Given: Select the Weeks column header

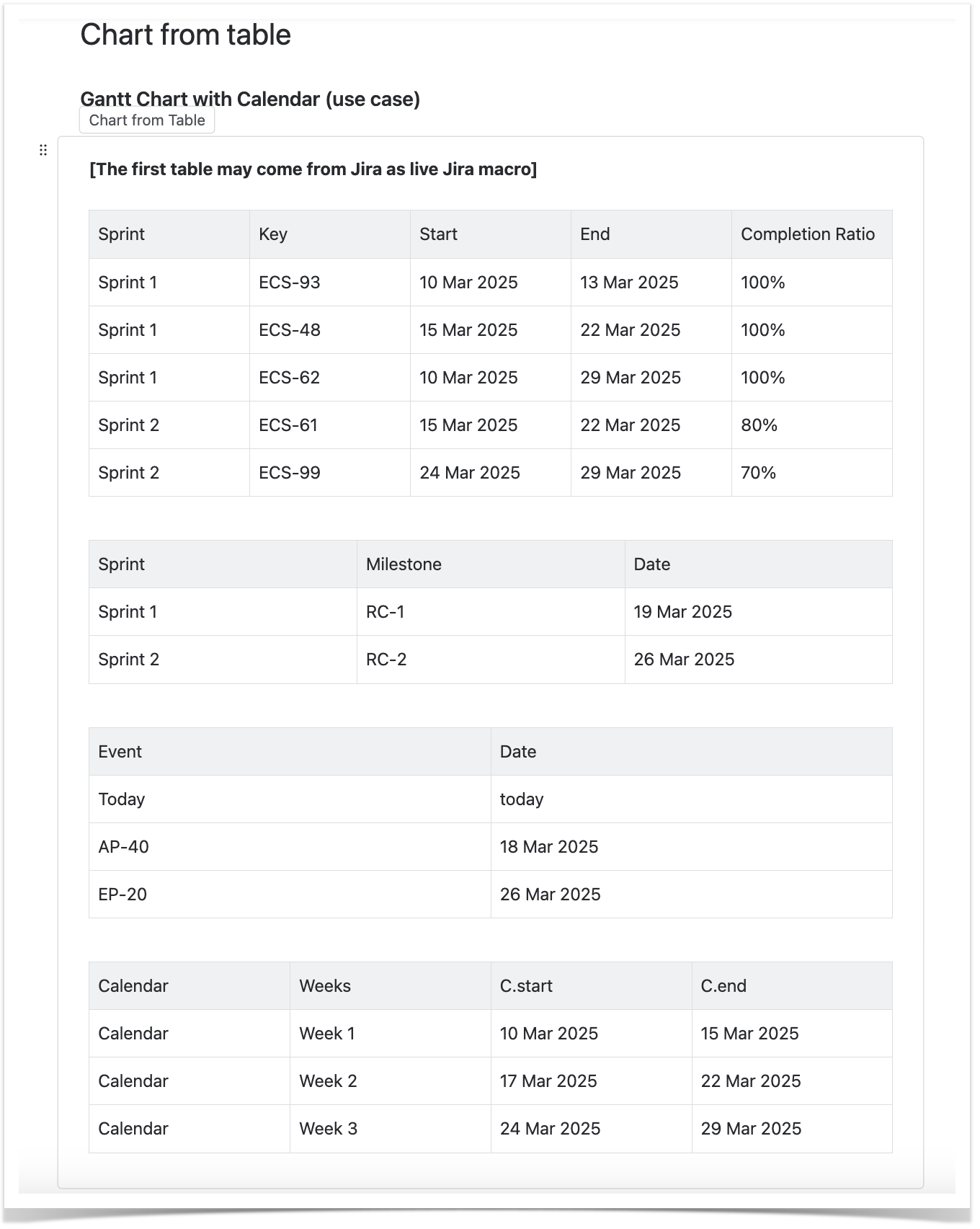Looking at the screenshot, I should (325, 986).
